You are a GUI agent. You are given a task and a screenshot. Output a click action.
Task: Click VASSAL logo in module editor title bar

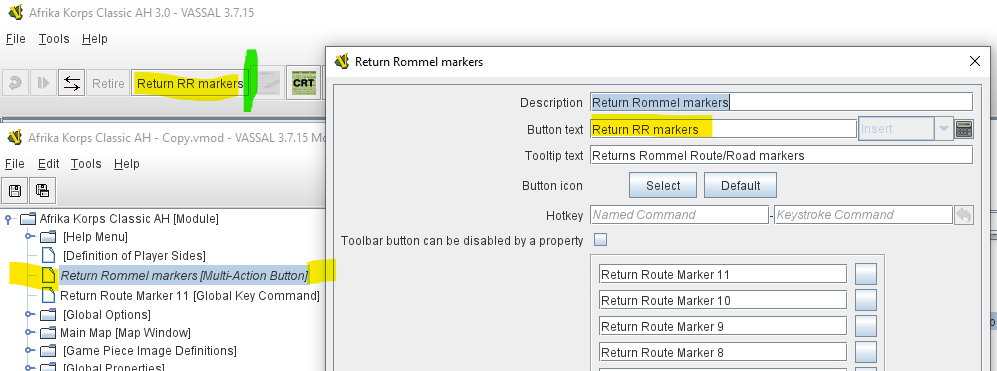[15, 137]
